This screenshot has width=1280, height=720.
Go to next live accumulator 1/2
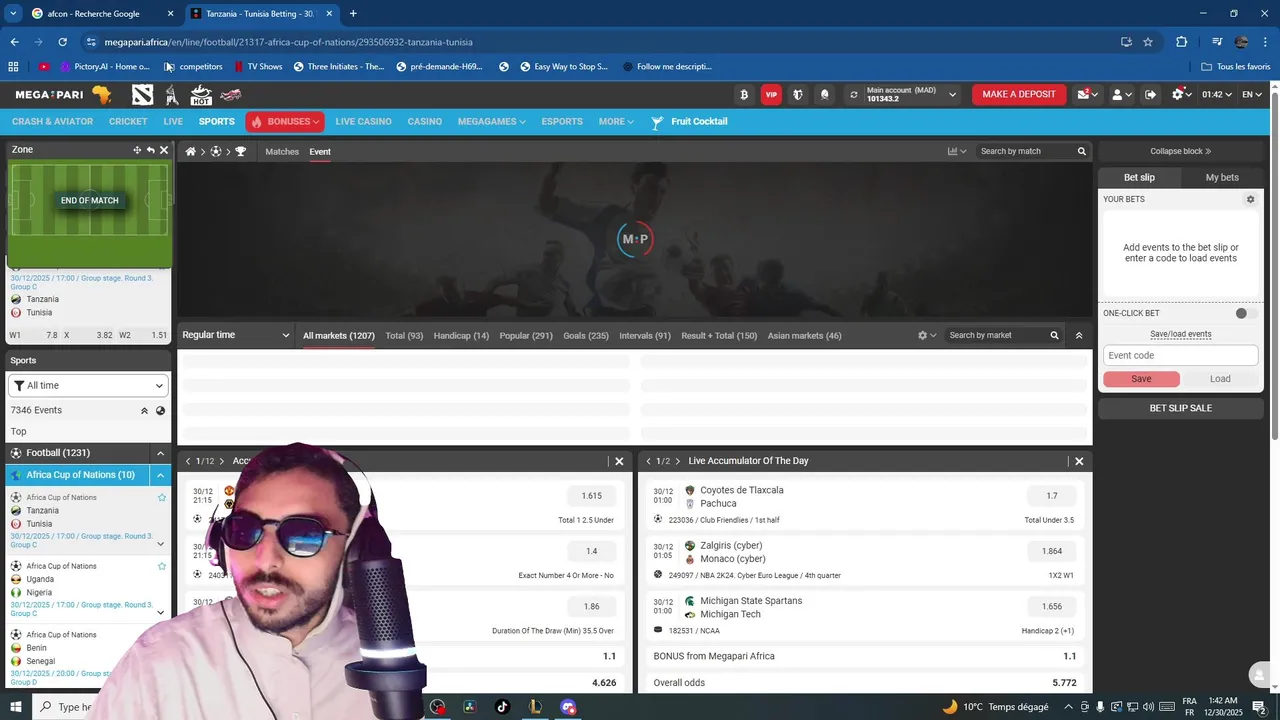pos(678,461)
